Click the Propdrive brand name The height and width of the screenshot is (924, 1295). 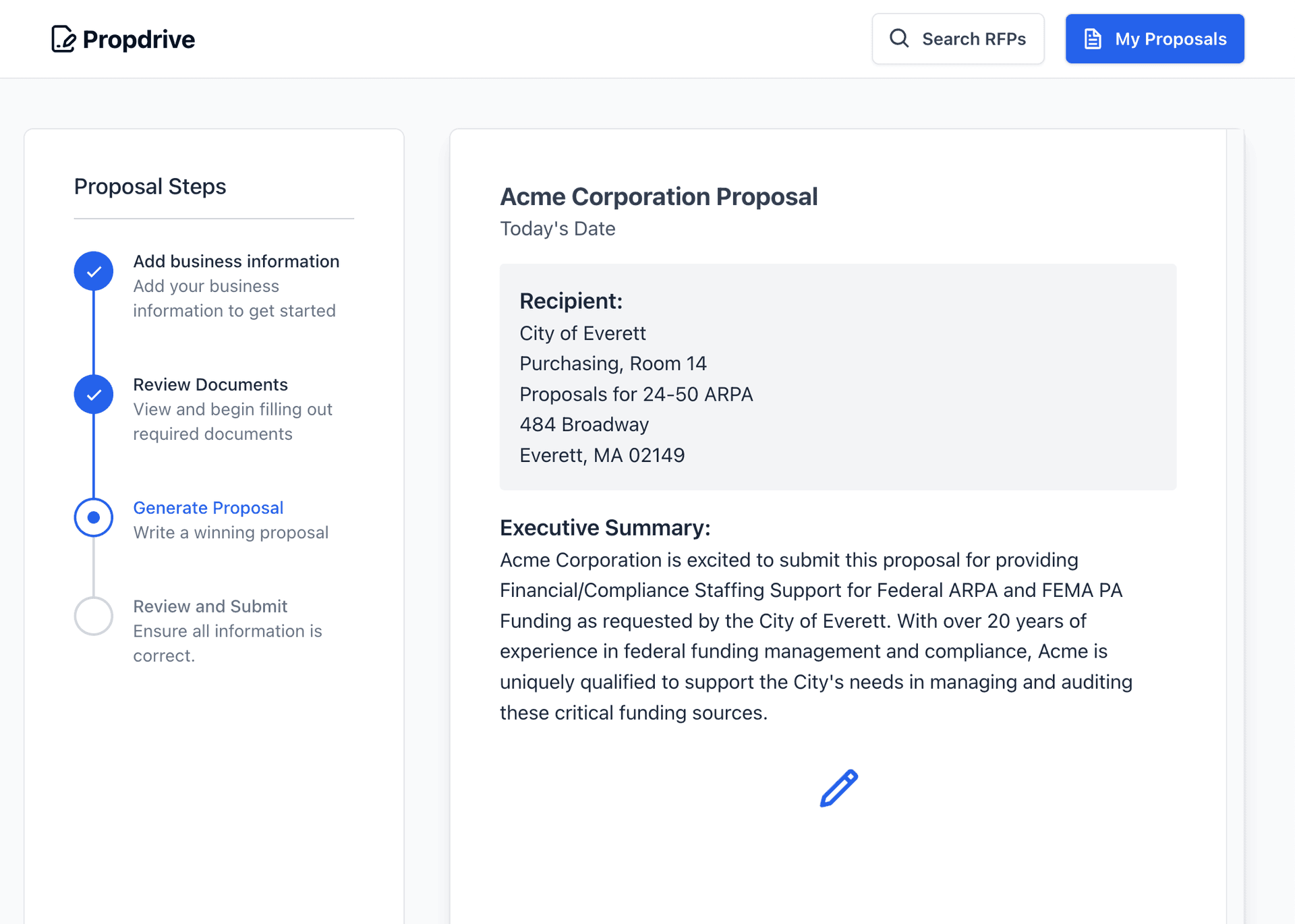pyautogui.click(x=139, y=40)
